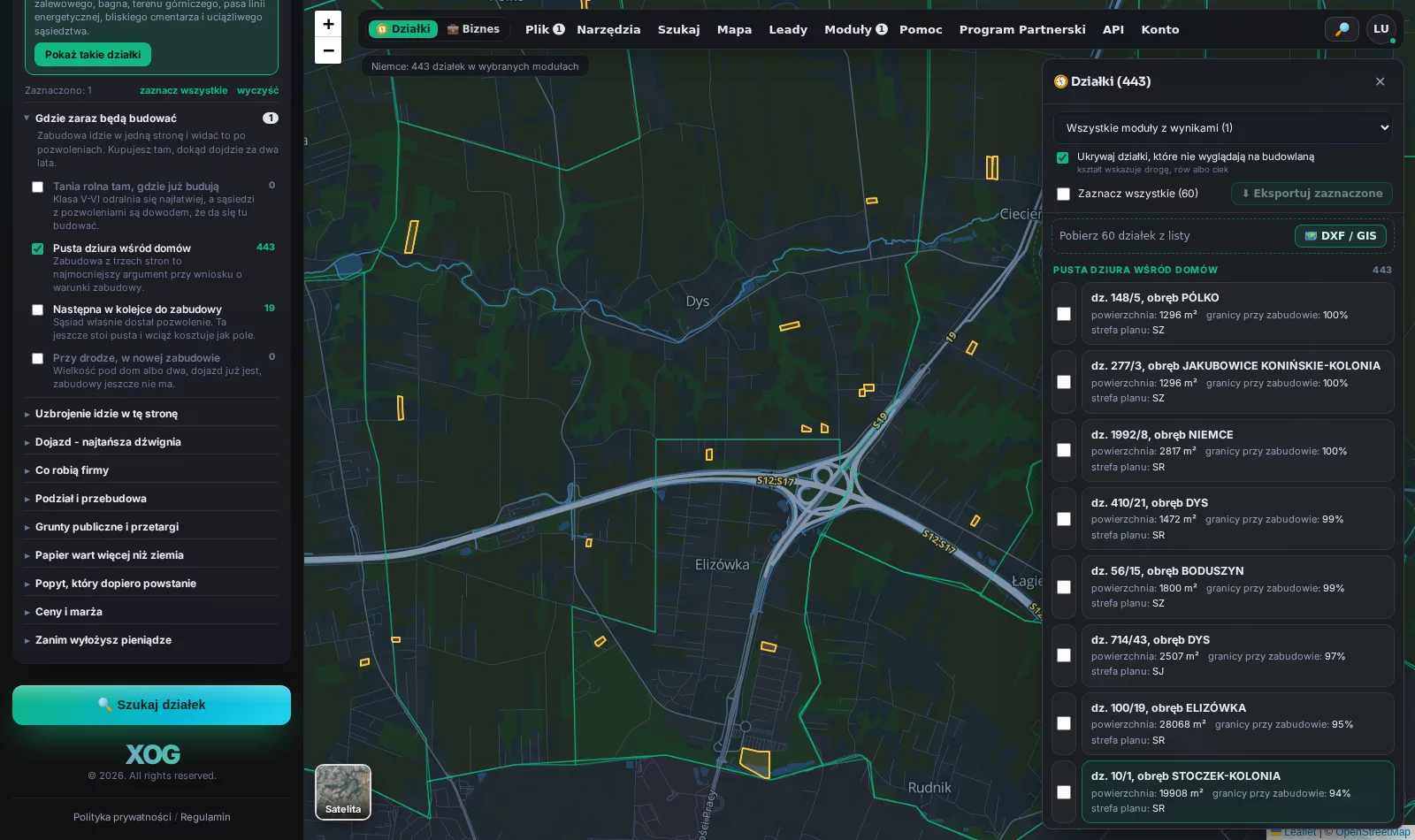The width and height of the screenshot is (1415, 840).
Task: Open the LU user avatar menu
Action: (x=1381, y=29)
